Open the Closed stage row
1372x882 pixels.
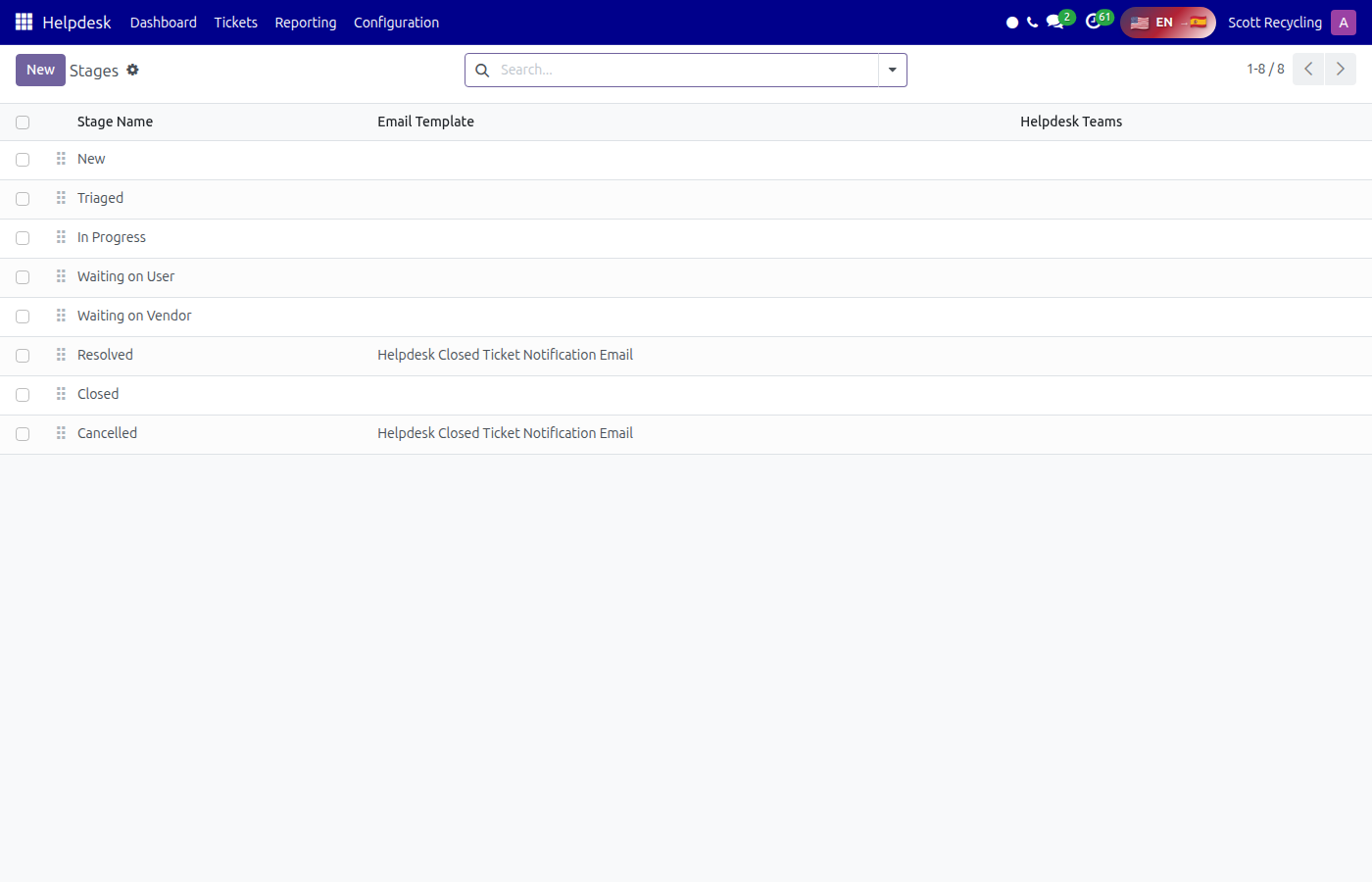686,395
